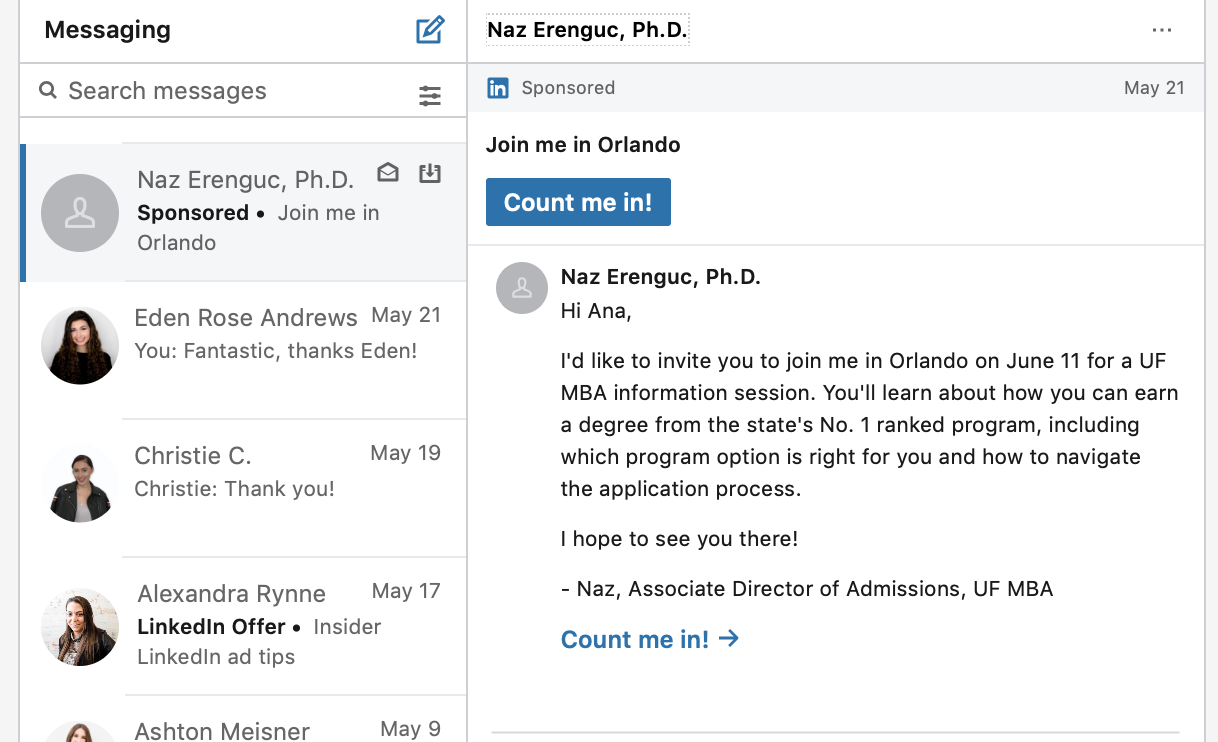The image size is (1218, 742).
Task: Click the search magnifier icon
Action: [x=48, y=91]
